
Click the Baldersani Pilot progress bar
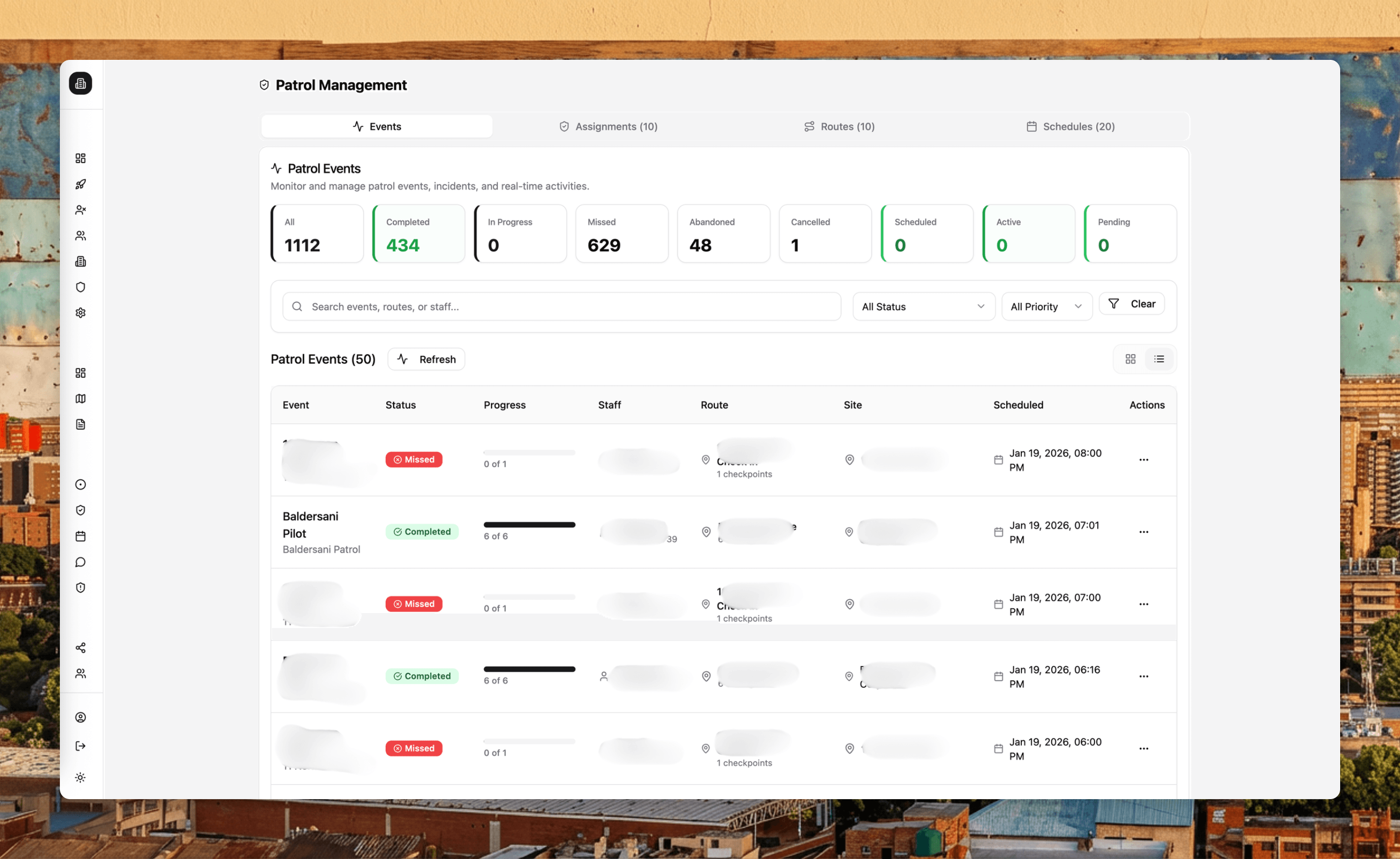click(529, 525)
